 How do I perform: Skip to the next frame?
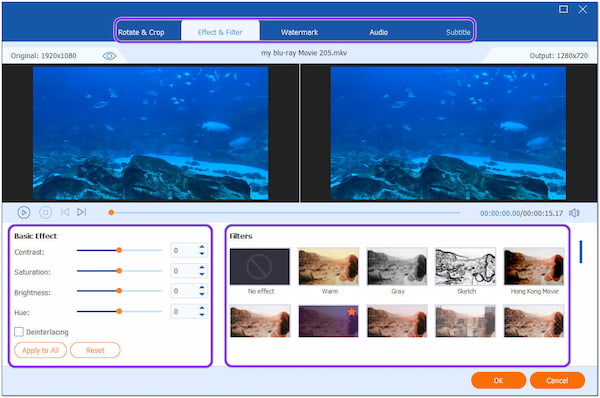(82, 212)
